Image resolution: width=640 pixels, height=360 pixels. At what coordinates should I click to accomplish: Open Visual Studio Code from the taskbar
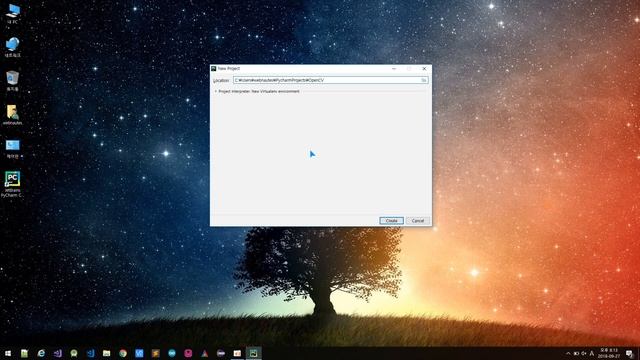(90, 353)
